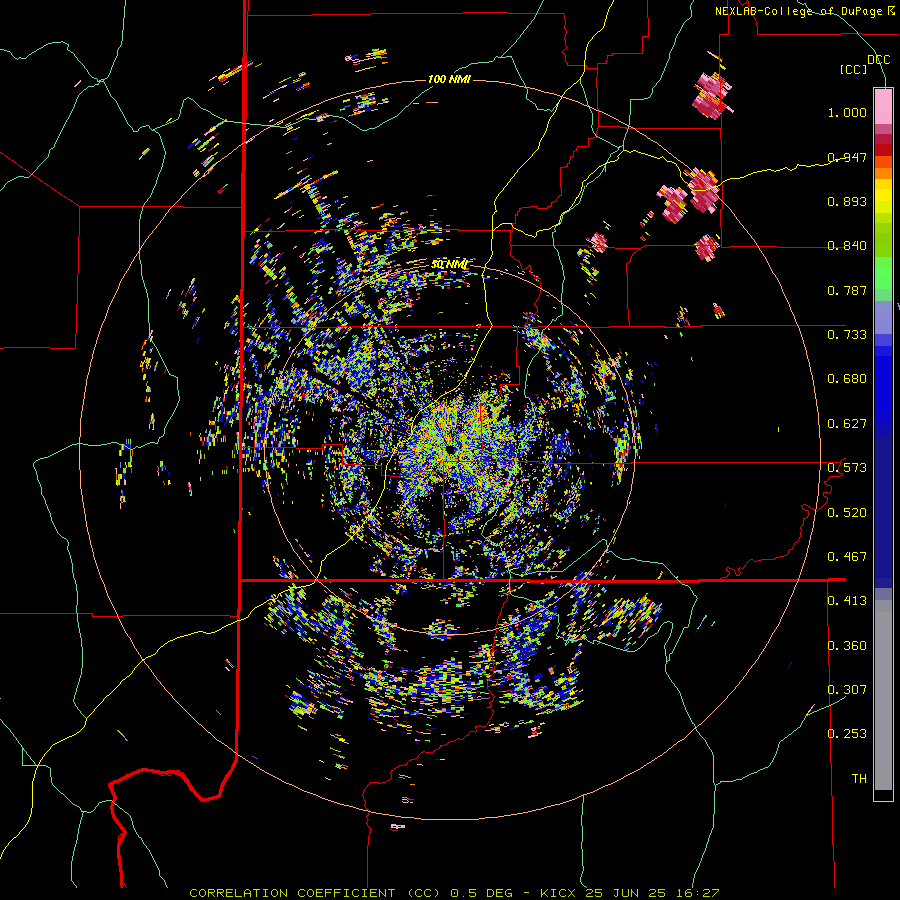The width and height of the screenshot is (900, 900).
Task: Click the 0.840 color scale value
Action: pyautogui.click(x=847, y=246)
